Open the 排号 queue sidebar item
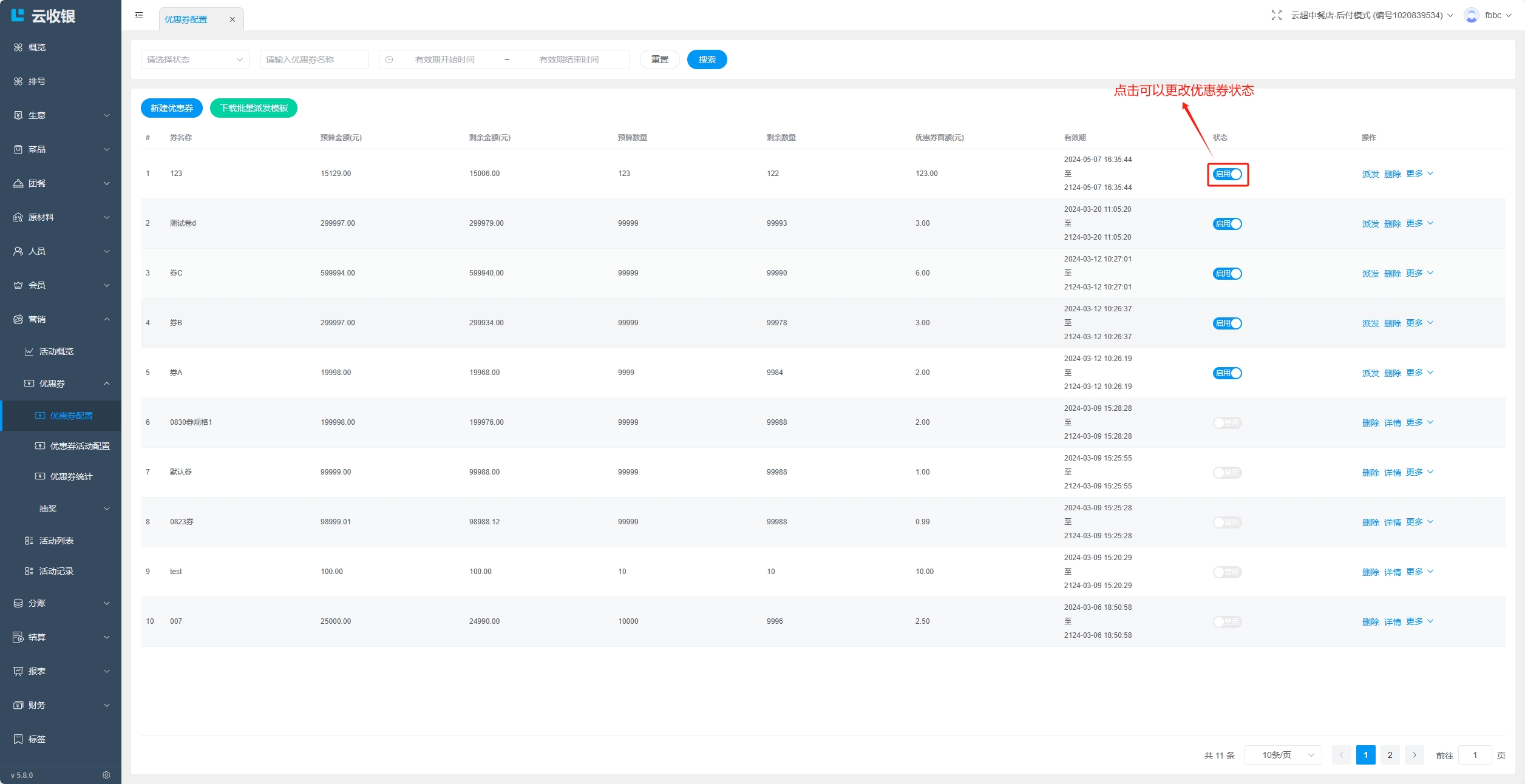Image resolution: width=1525 pixels, height=784 pixels. coord(37,81)
